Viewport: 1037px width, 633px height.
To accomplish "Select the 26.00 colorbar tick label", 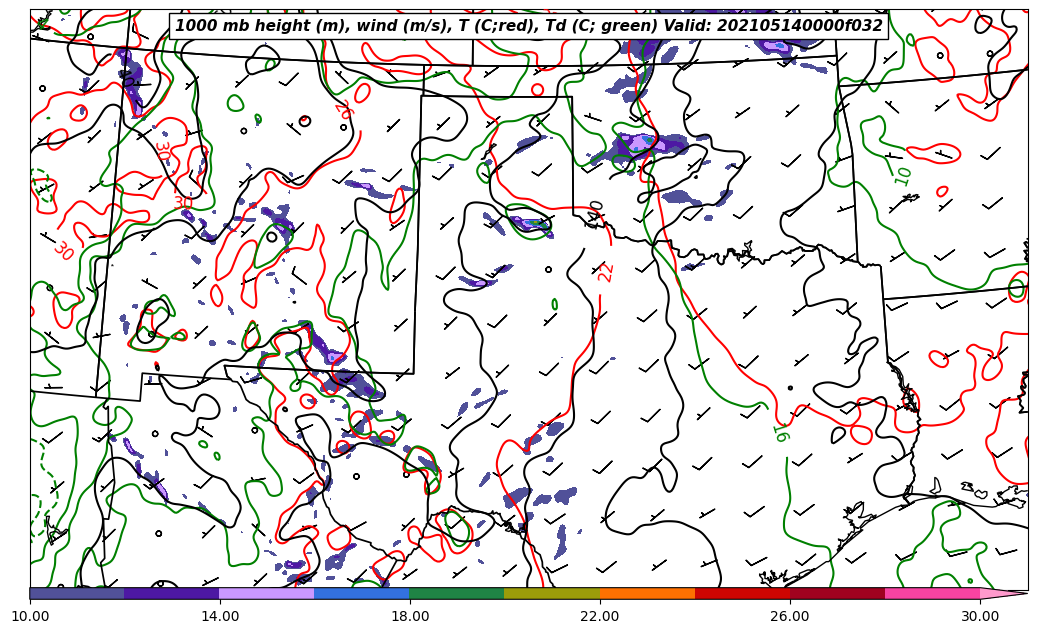I will pyautogui.click(x=790, y=616).
